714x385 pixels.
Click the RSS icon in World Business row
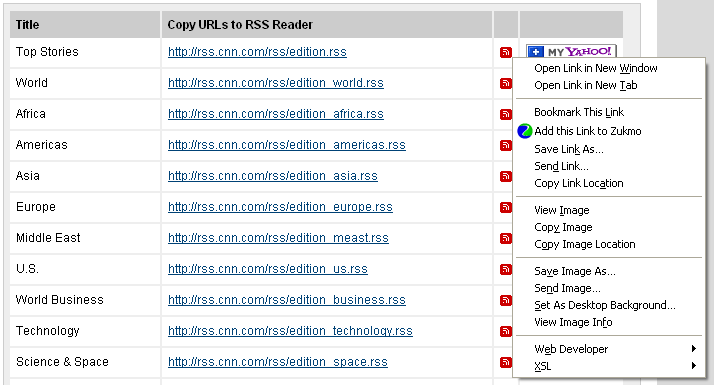505,300
